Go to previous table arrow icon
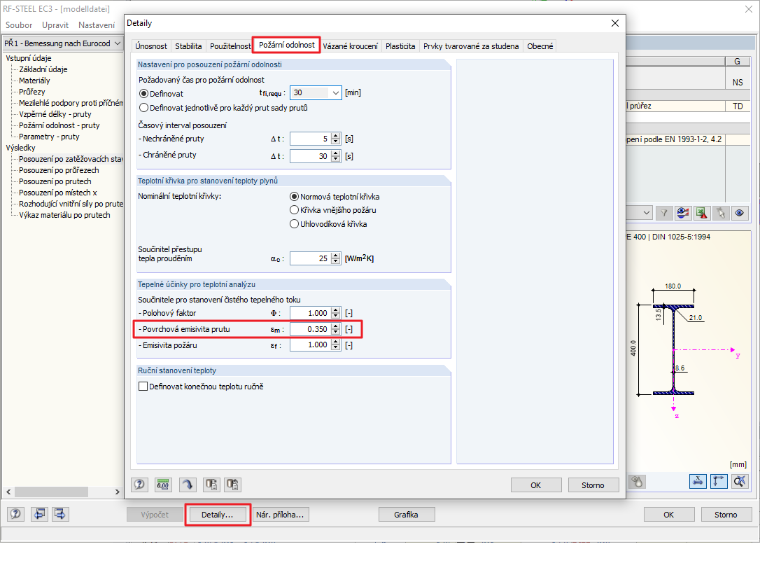The image size is (760, 570). [39, 514]
